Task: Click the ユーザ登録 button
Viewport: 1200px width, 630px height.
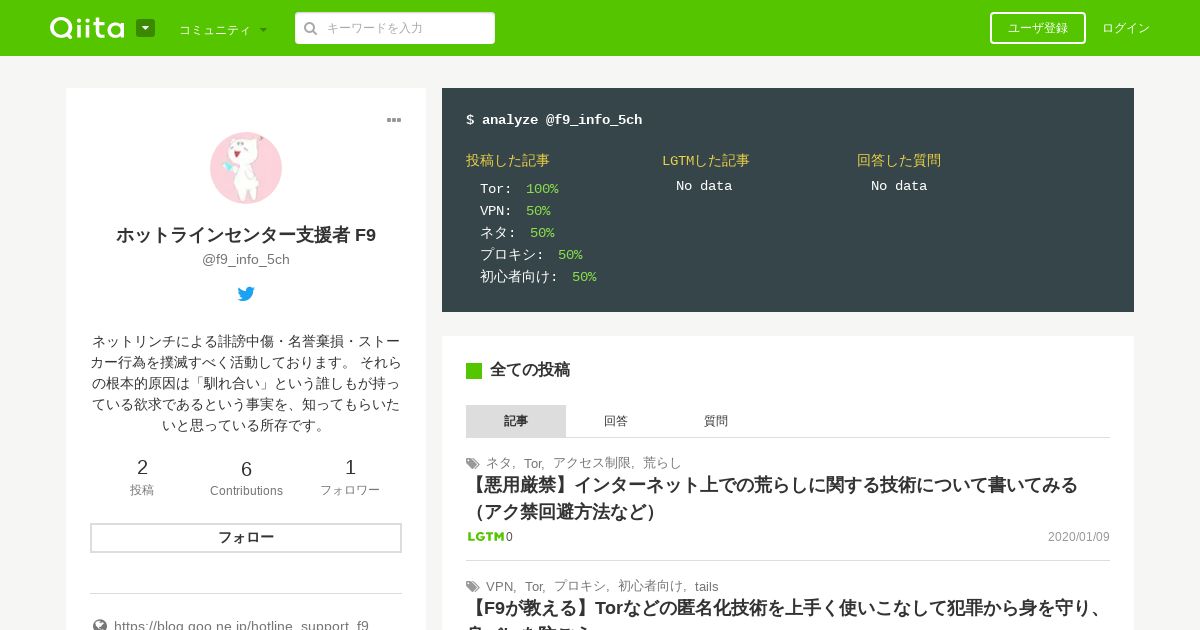Action: click(1037, 28)
